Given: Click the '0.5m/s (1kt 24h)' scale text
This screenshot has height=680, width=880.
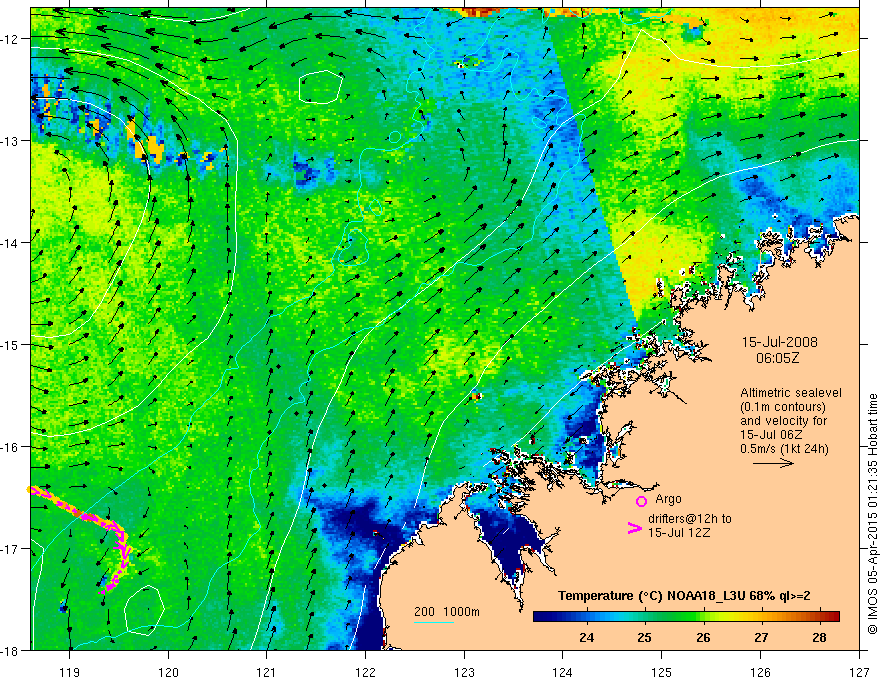Looking at the screenshot, I should point(784,449).
